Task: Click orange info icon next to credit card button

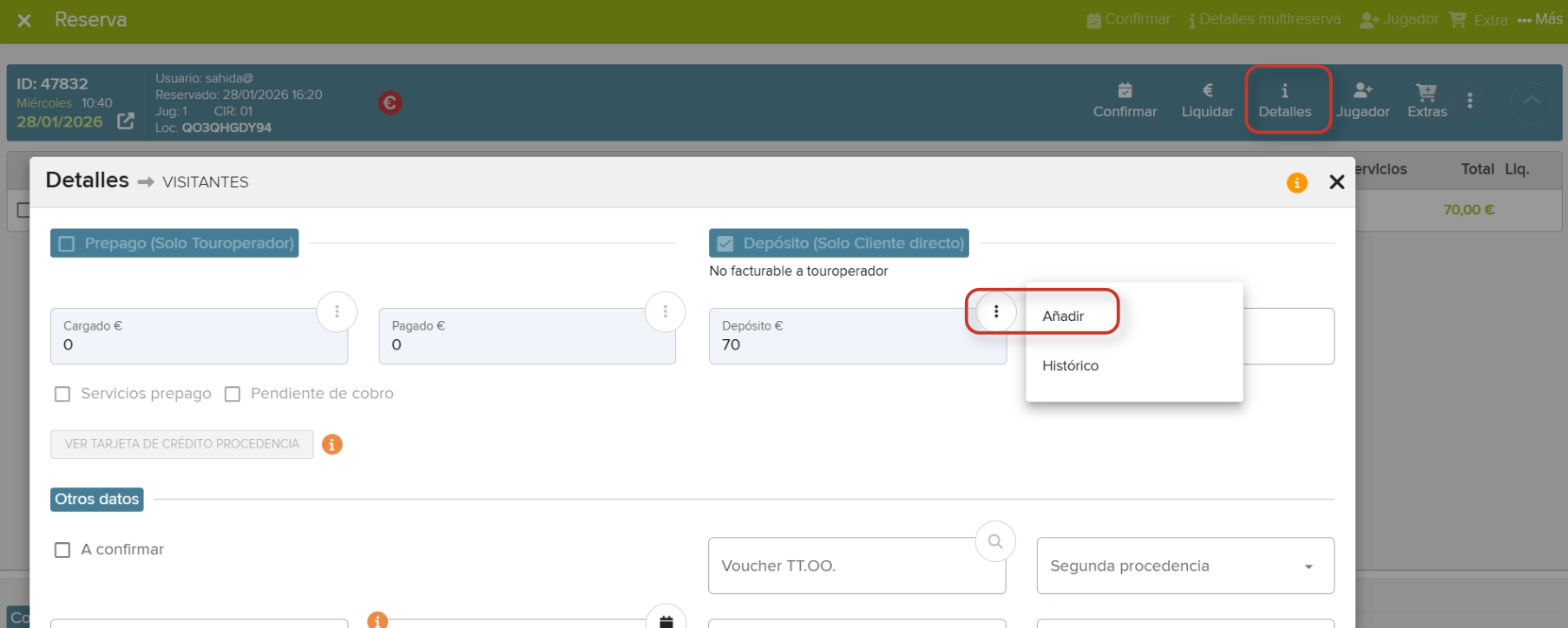Action: (332, 444)
